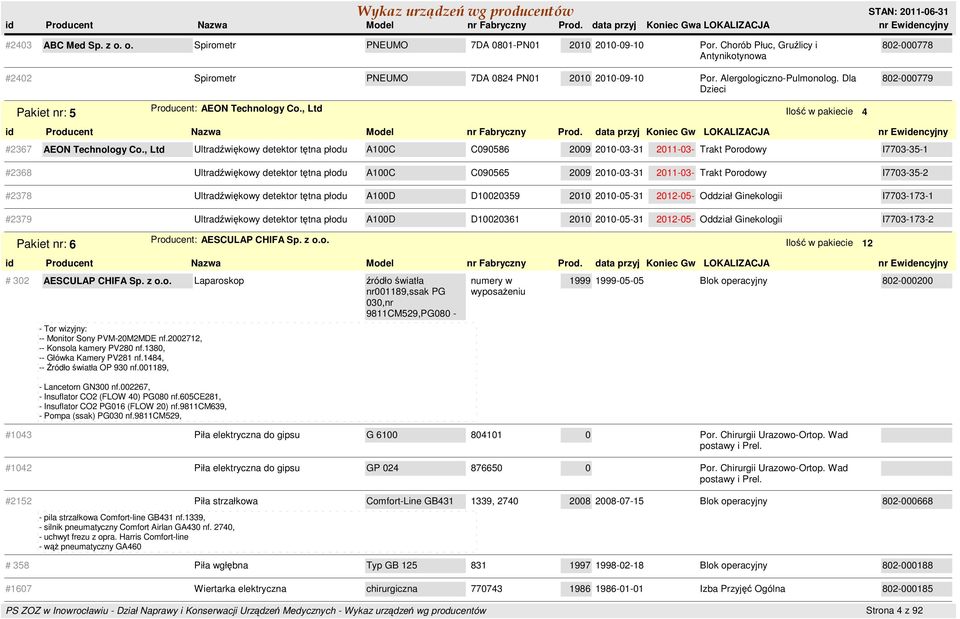
Task: Select serial number 'C090565'
Action: [490, 173]
